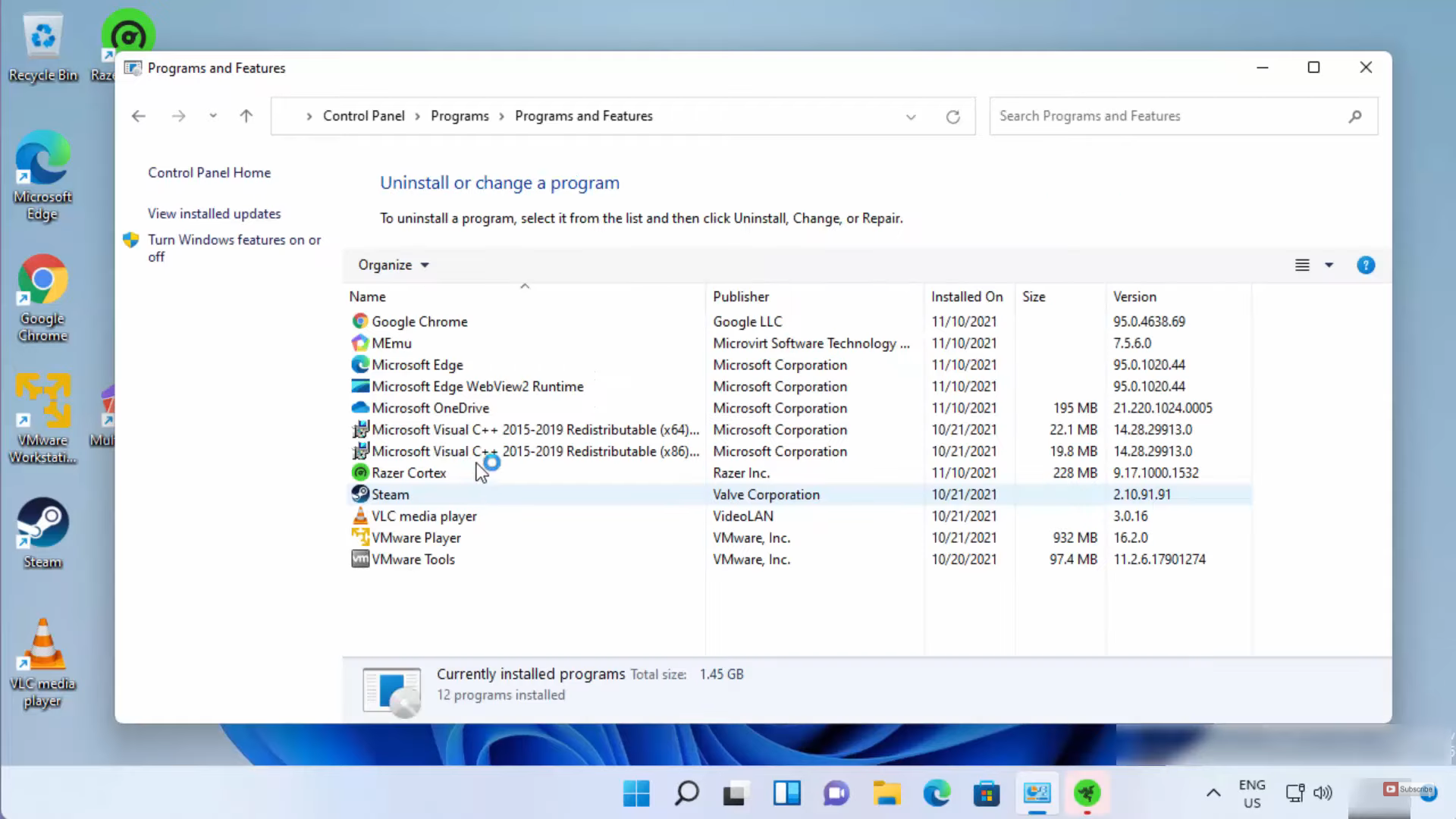Open Microsoft Store from the taskbar
The image size is (1456, 819).
coord(986,793)
